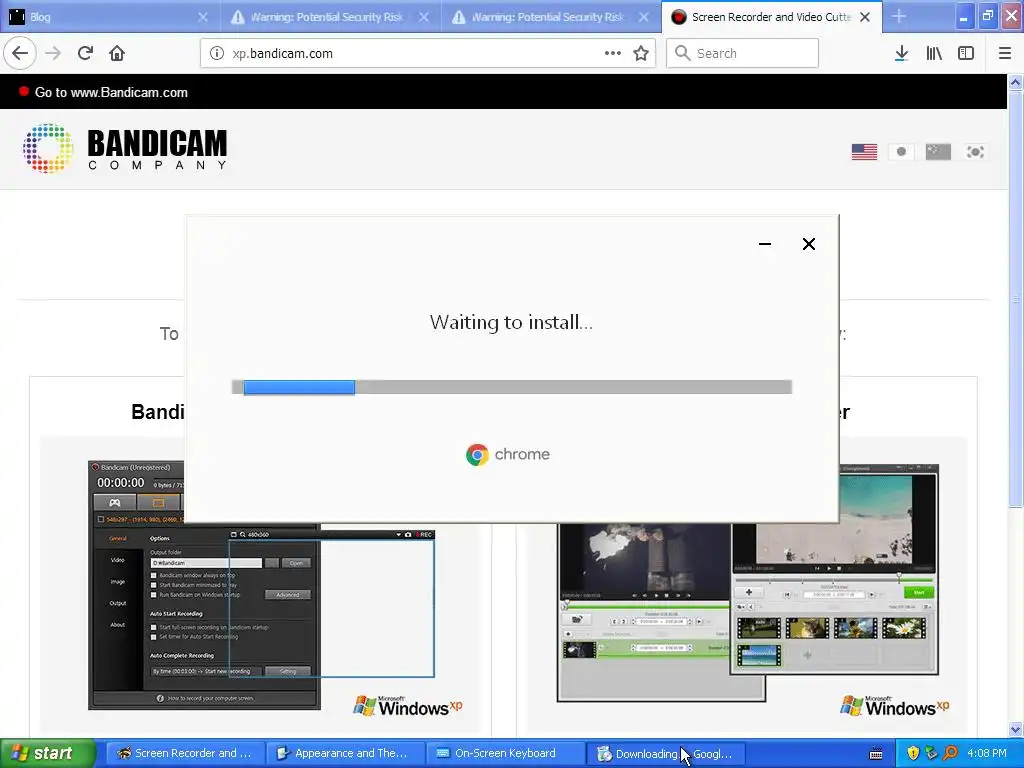Click the Search box in toolbar
Screen dimensions: 1024x768
pyautogui.click(x=743, y=54)
